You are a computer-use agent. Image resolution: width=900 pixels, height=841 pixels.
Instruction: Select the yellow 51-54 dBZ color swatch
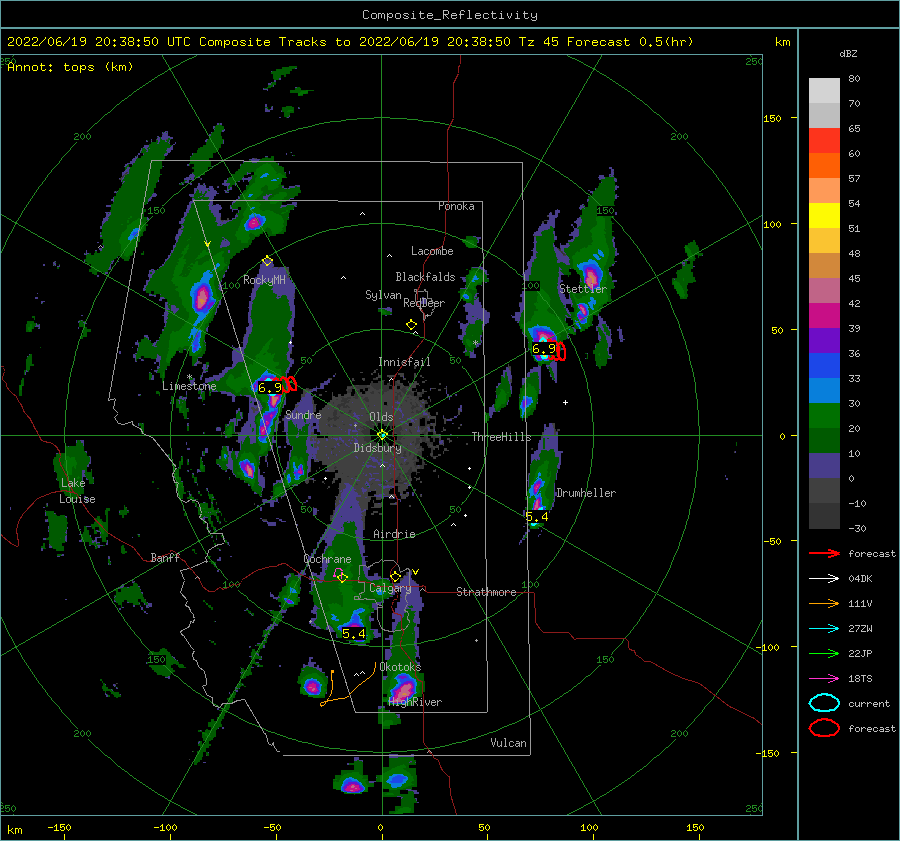click(824, 216)
